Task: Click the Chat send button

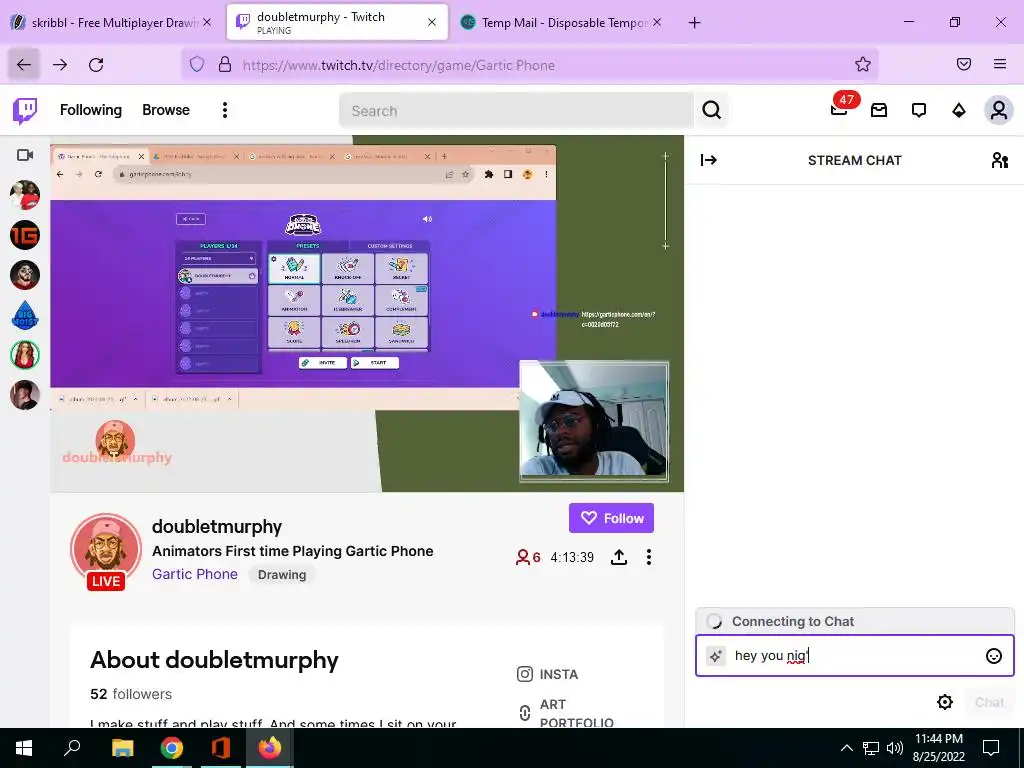Action: [989, 702]
